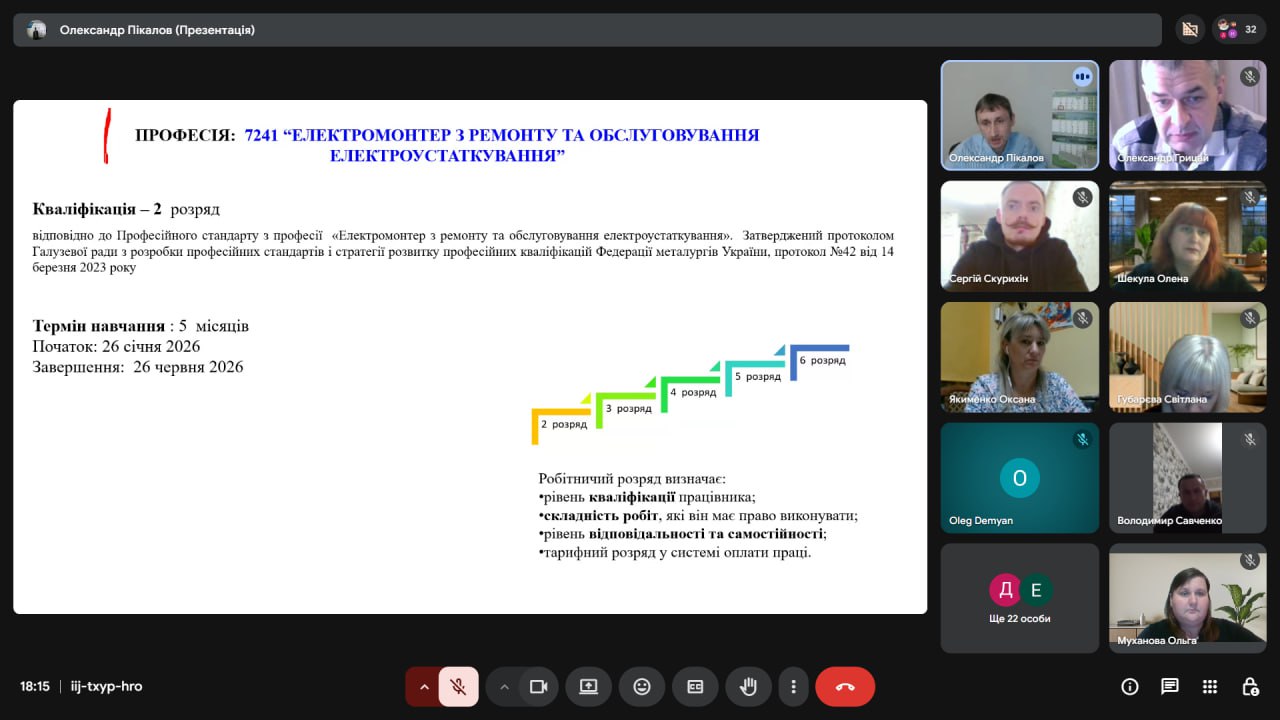Open the participants list showing 32
Image resolution: width=1280 pixels, height=720 pixels.
pyautogui.click(x=1239, y=30)
